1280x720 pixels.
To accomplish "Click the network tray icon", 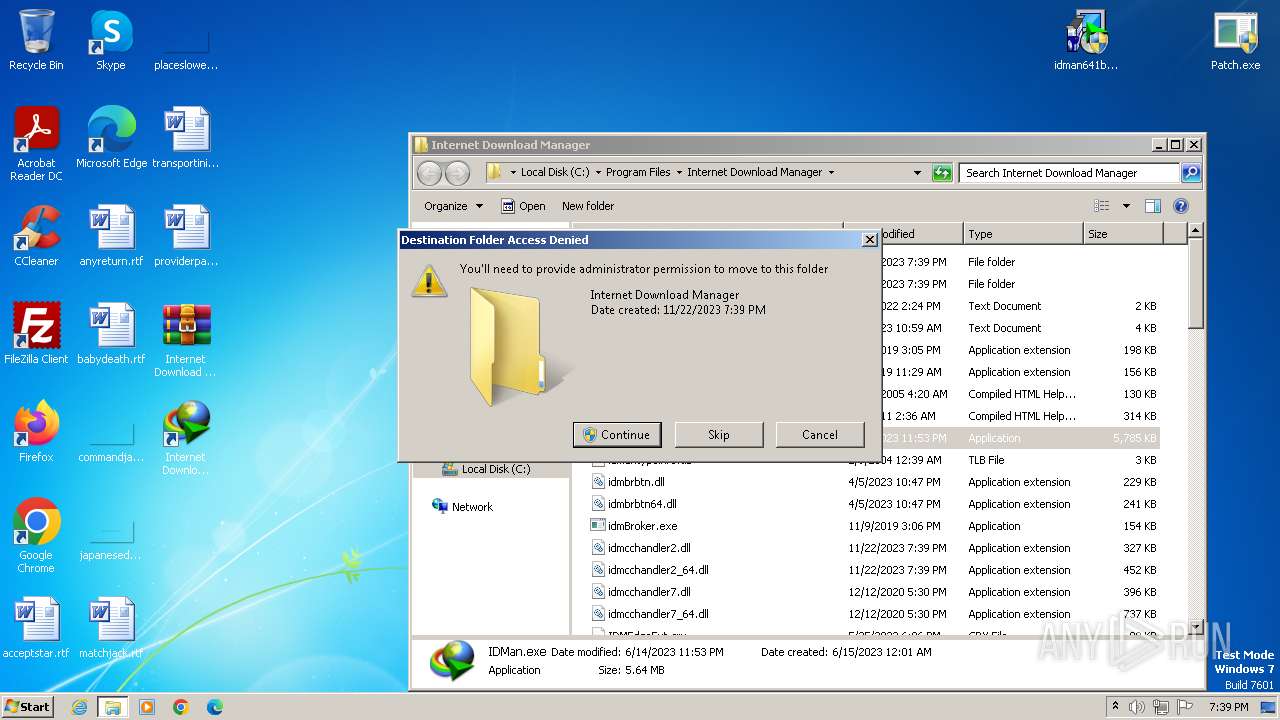I will [1161, 707].
